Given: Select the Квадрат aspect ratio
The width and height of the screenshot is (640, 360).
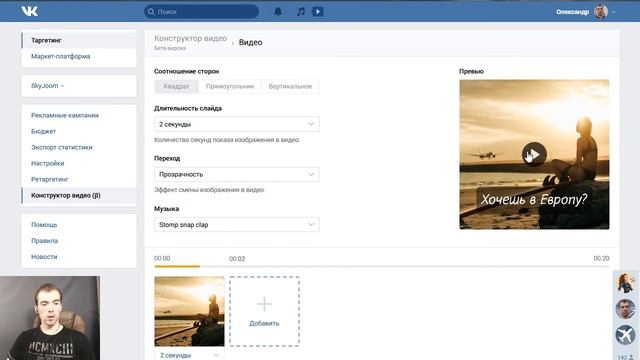Looking at the screenshot, I should tap(177, 86).
